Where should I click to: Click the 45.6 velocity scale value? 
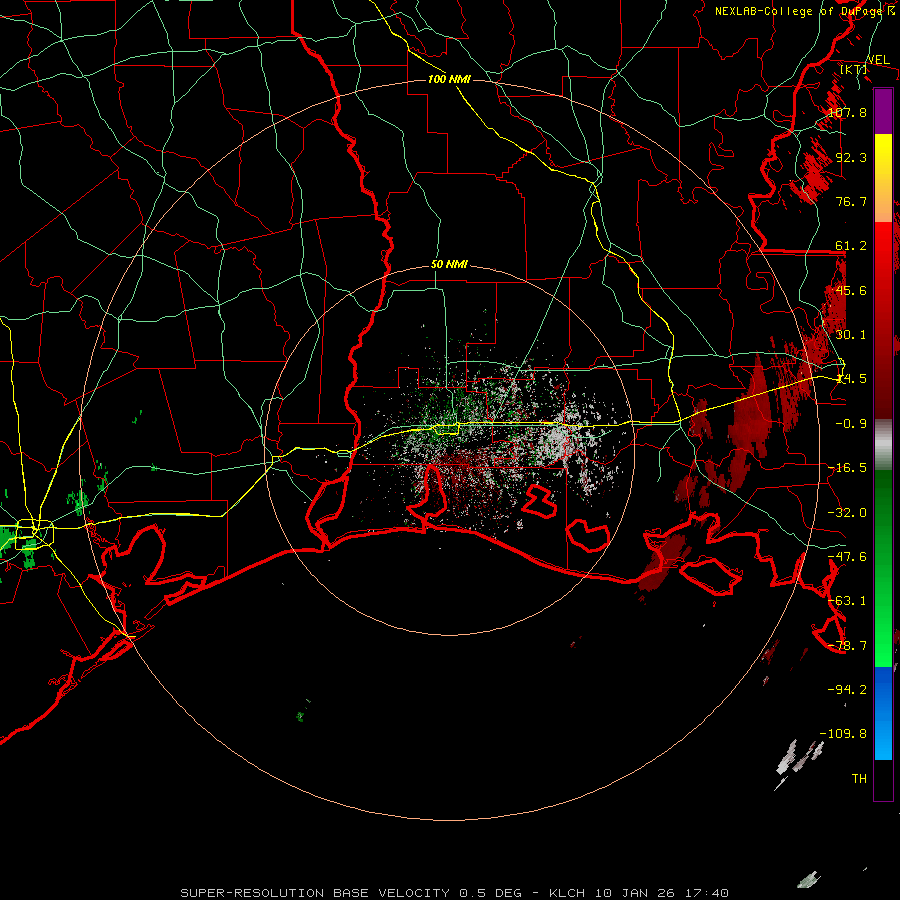point(851,290)
